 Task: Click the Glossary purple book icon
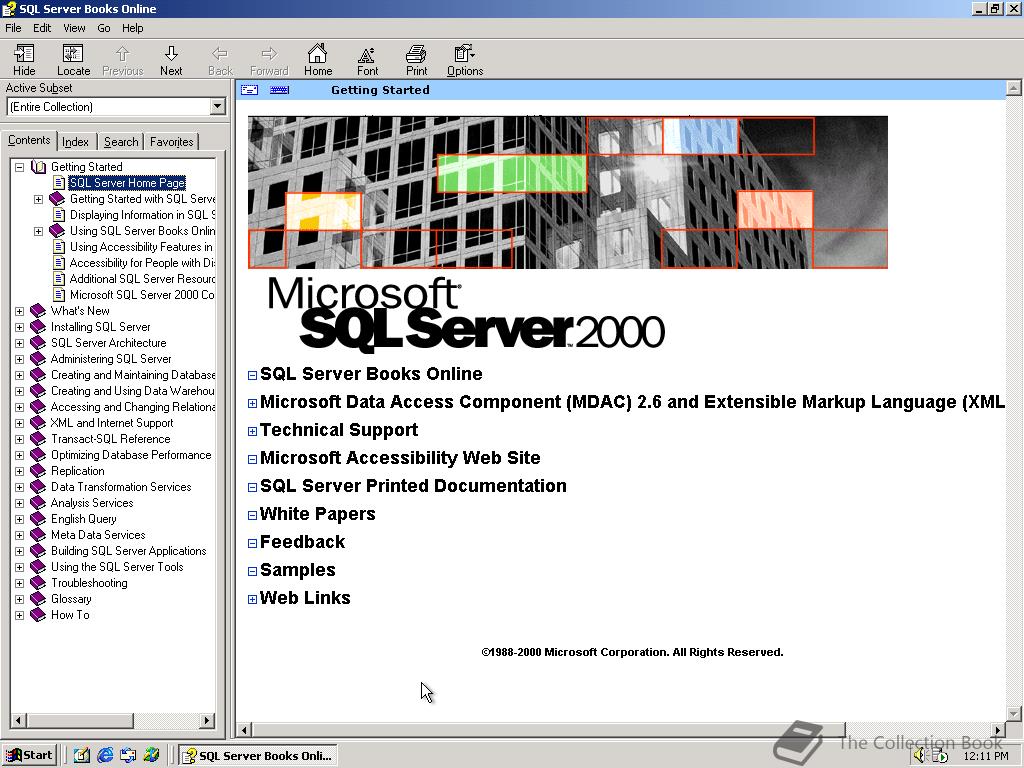[x=38, y=599]
